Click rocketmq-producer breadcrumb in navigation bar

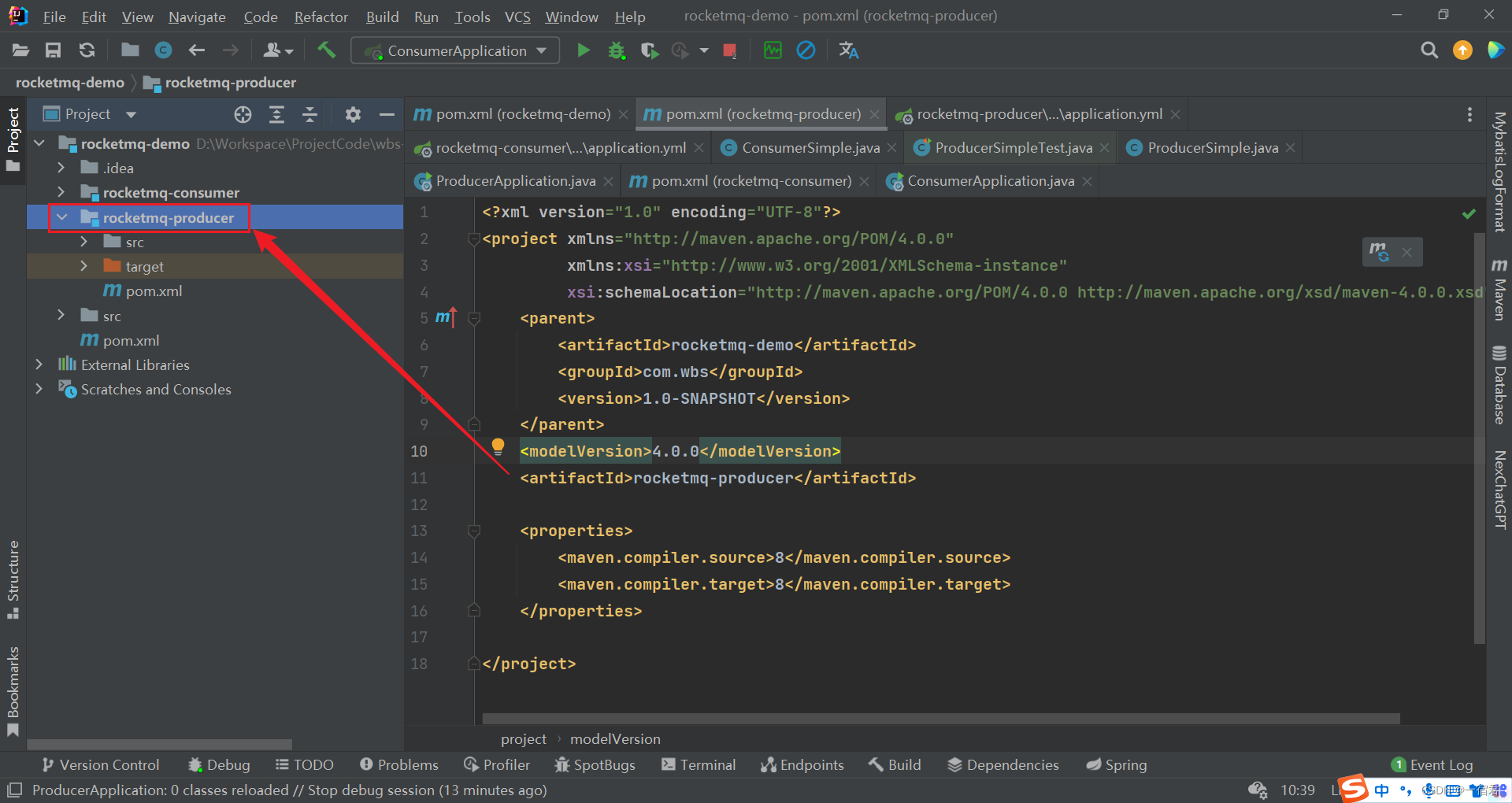click(x=220, y=83)
